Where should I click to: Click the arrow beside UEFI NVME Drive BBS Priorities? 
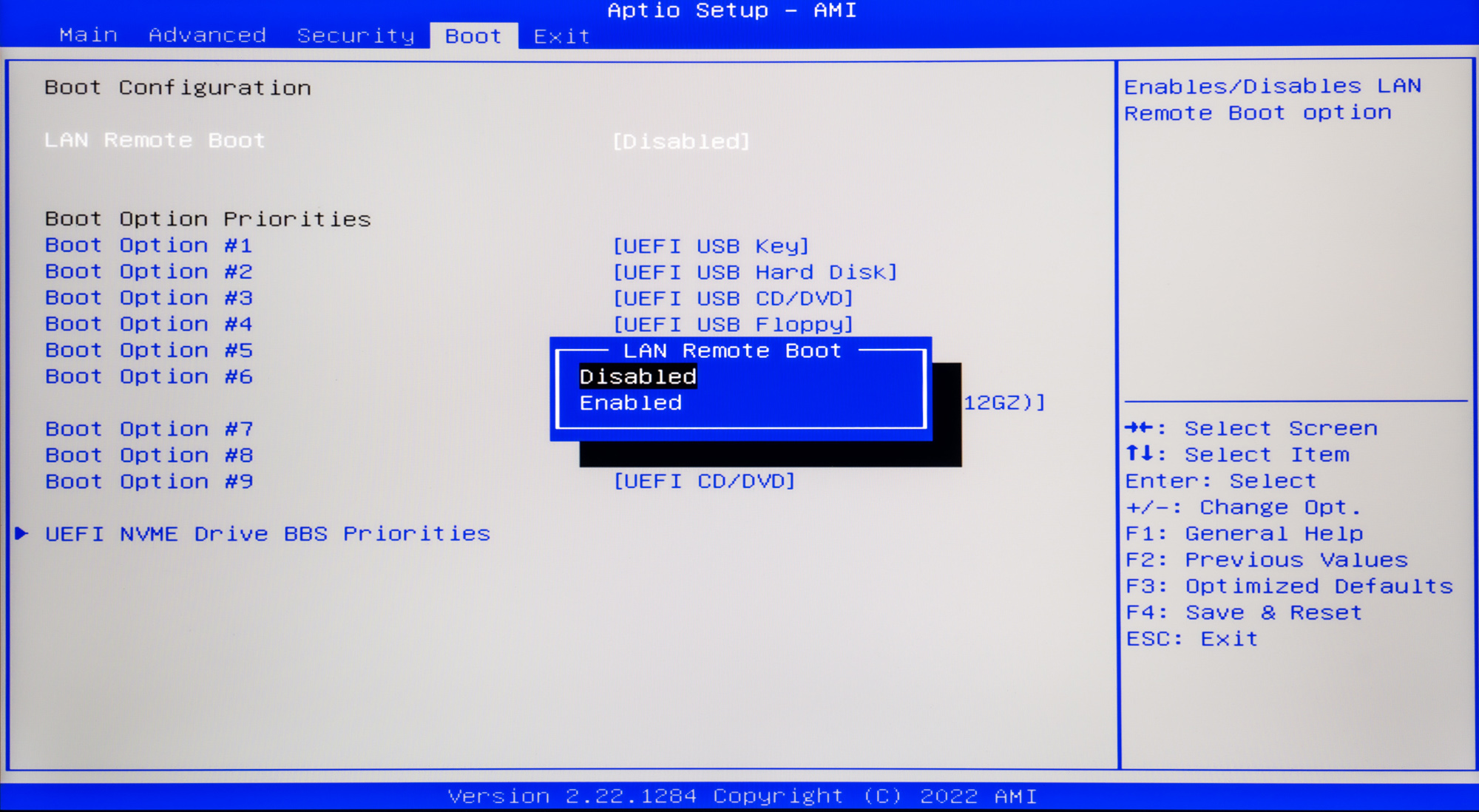click(x=22, y=533)
